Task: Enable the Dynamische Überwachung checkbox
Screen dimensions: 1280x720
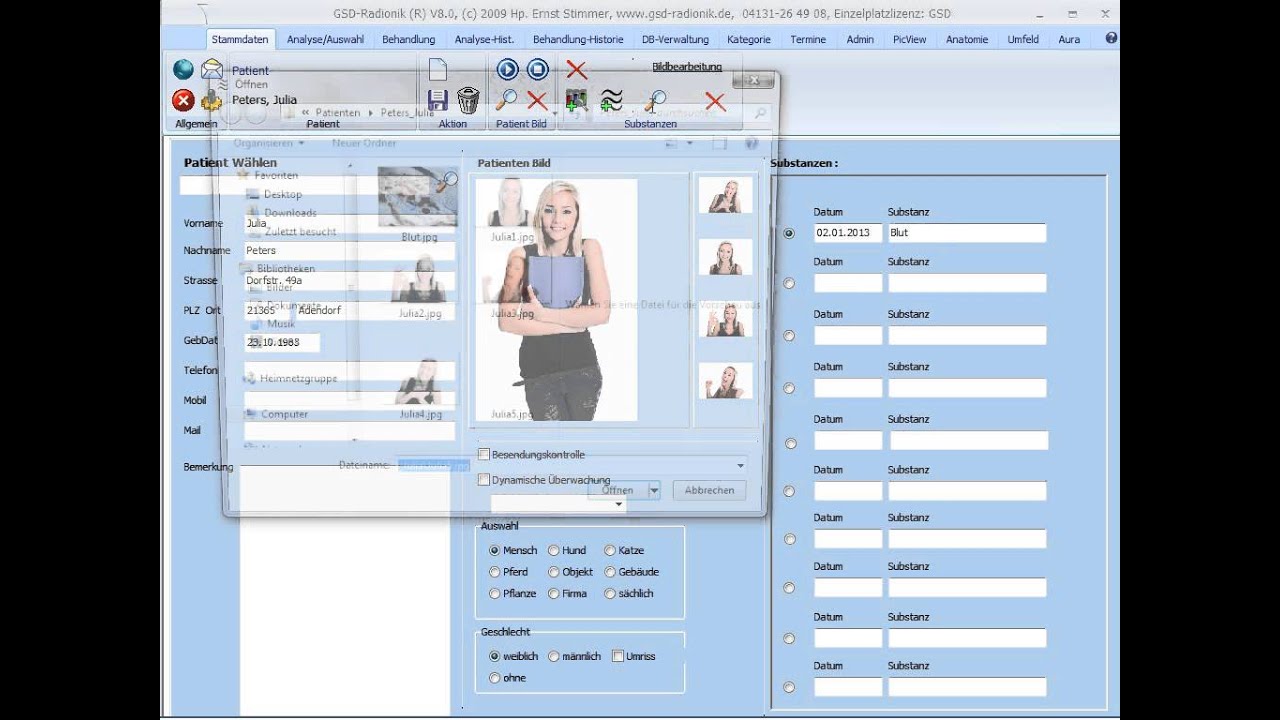Action: click(x=484, y=480)
